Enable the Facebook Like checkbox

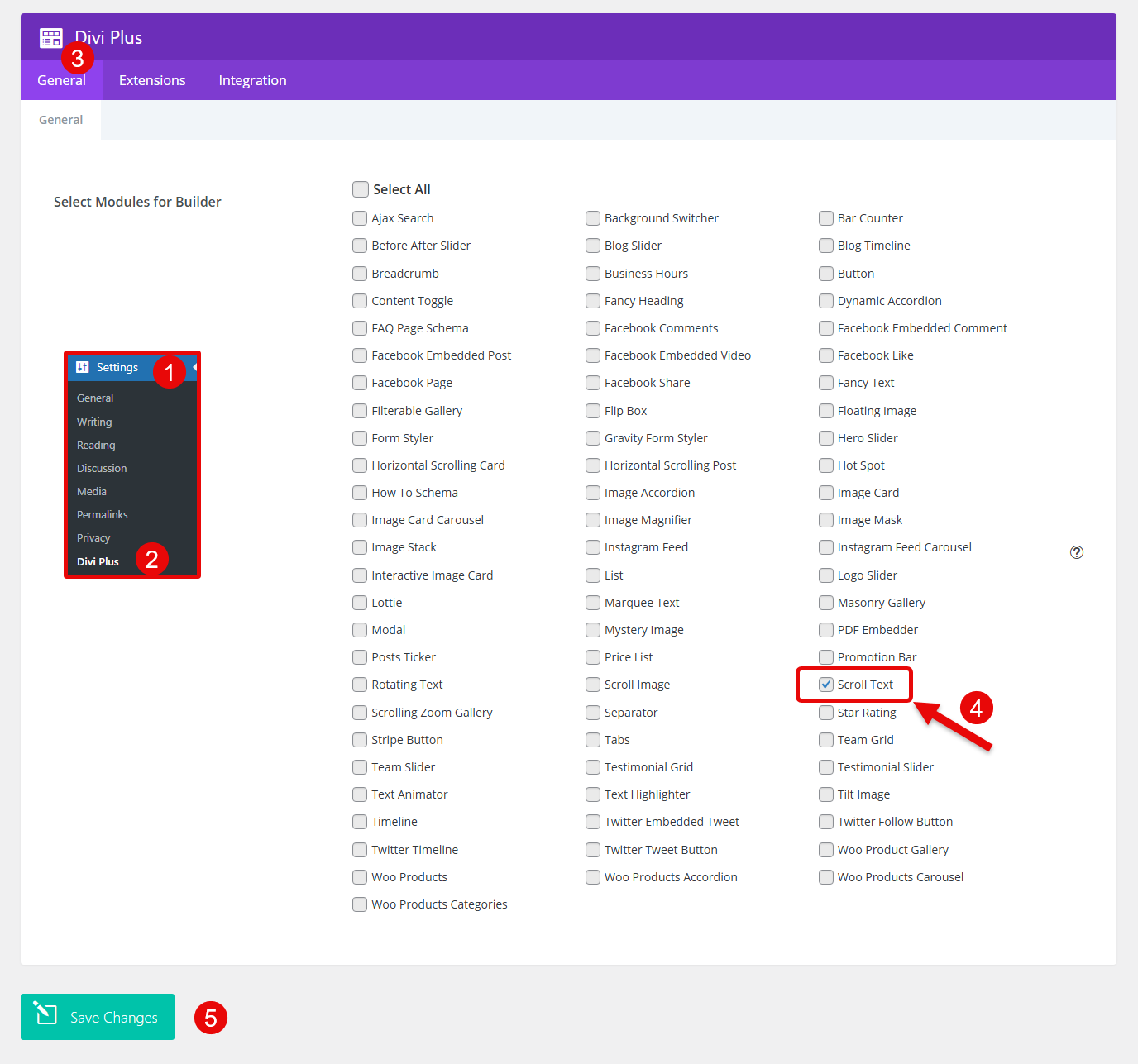(826, 355)
